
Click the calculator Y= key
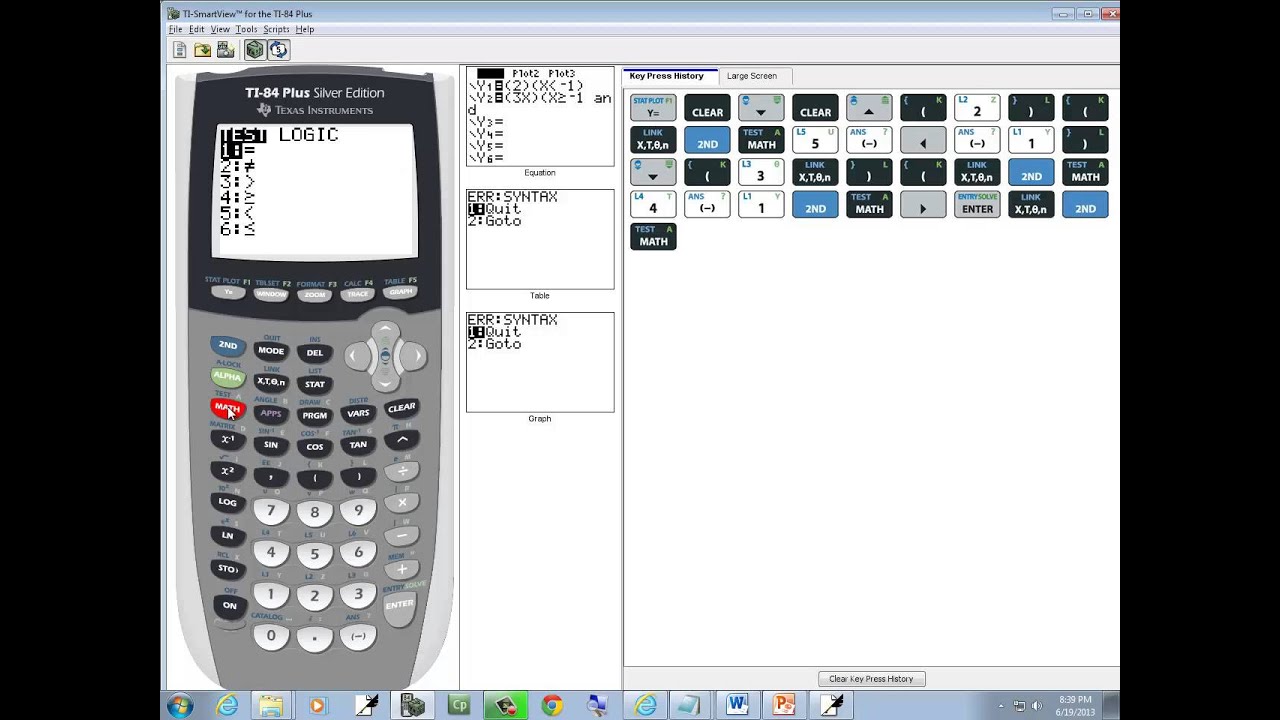coord(229,292)
